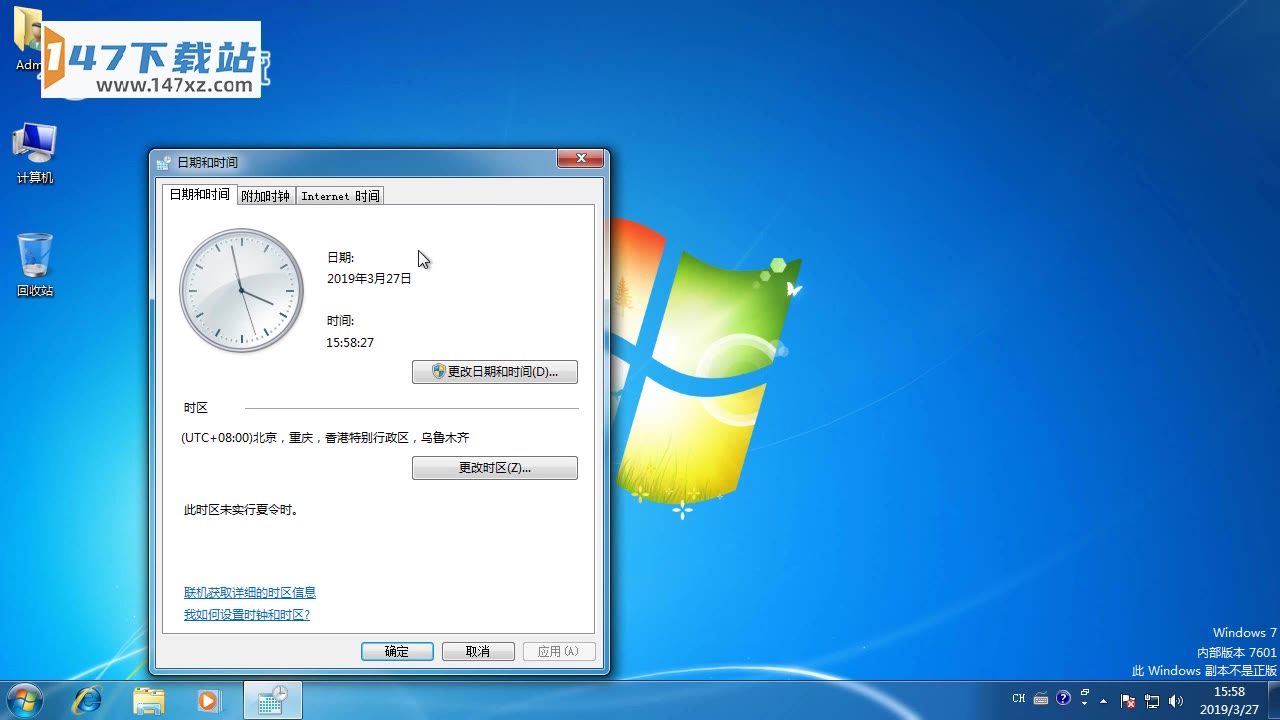Launch Internet Explorer from taskbar

pyautogui.click(x=87, y=700)
